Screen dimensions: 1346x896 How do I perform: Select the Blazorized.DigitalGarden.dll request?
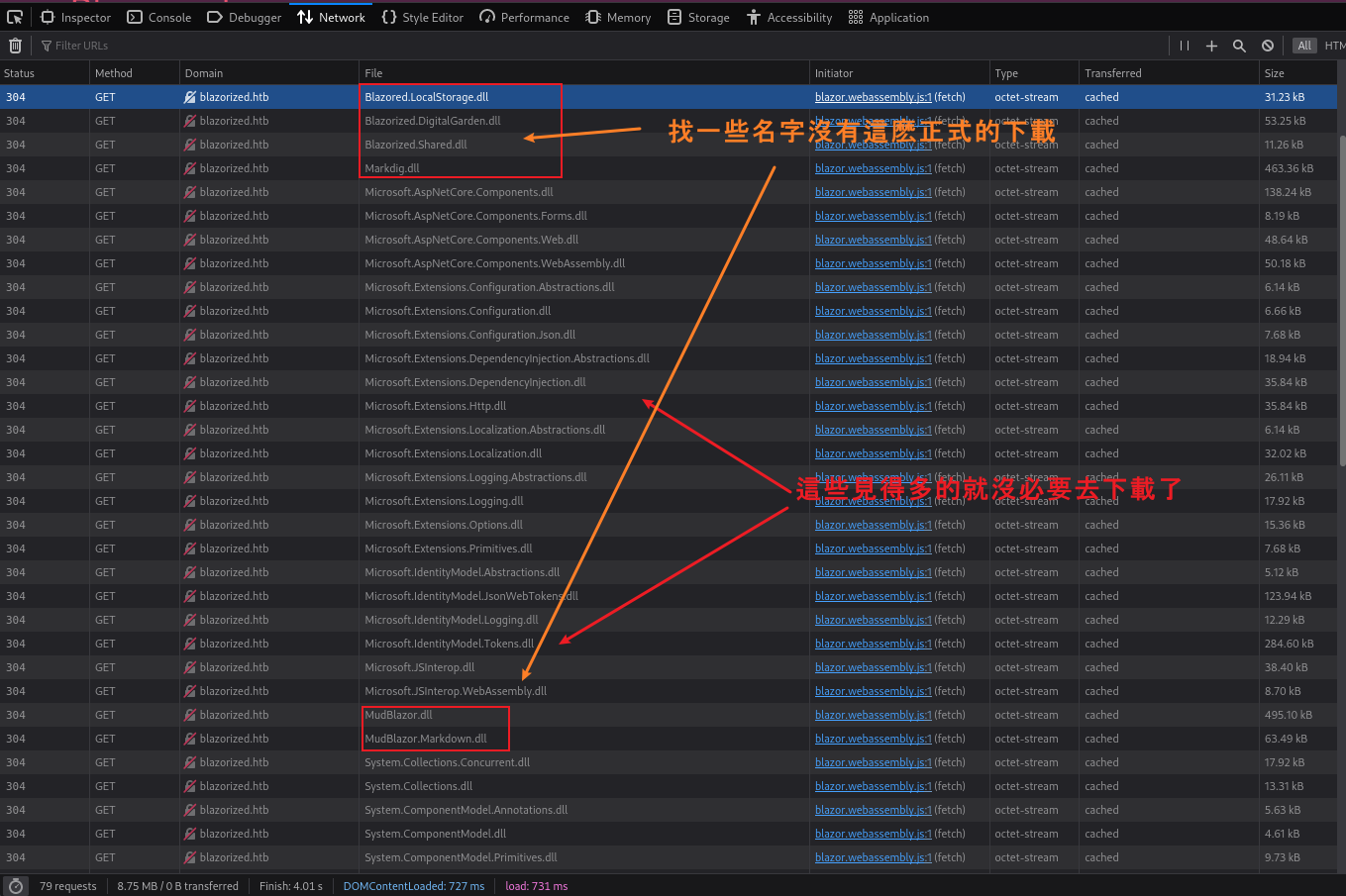tap(669, 121)
